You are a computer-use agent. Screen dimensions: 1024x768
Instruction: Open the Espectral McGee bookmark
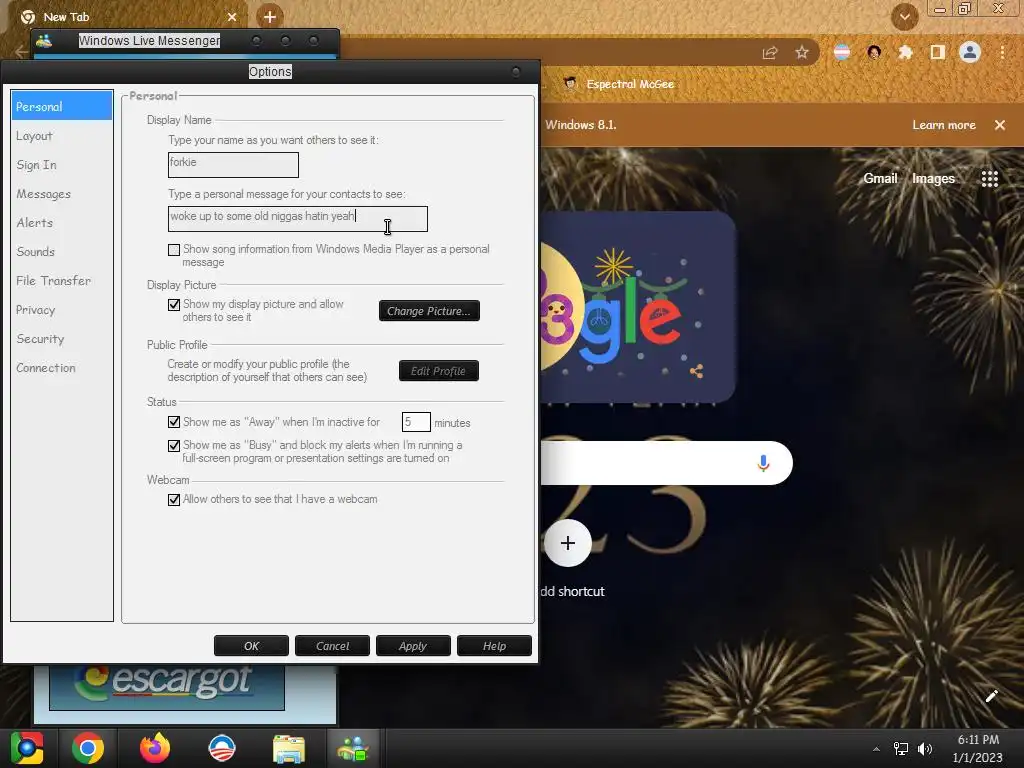point(619,84)
